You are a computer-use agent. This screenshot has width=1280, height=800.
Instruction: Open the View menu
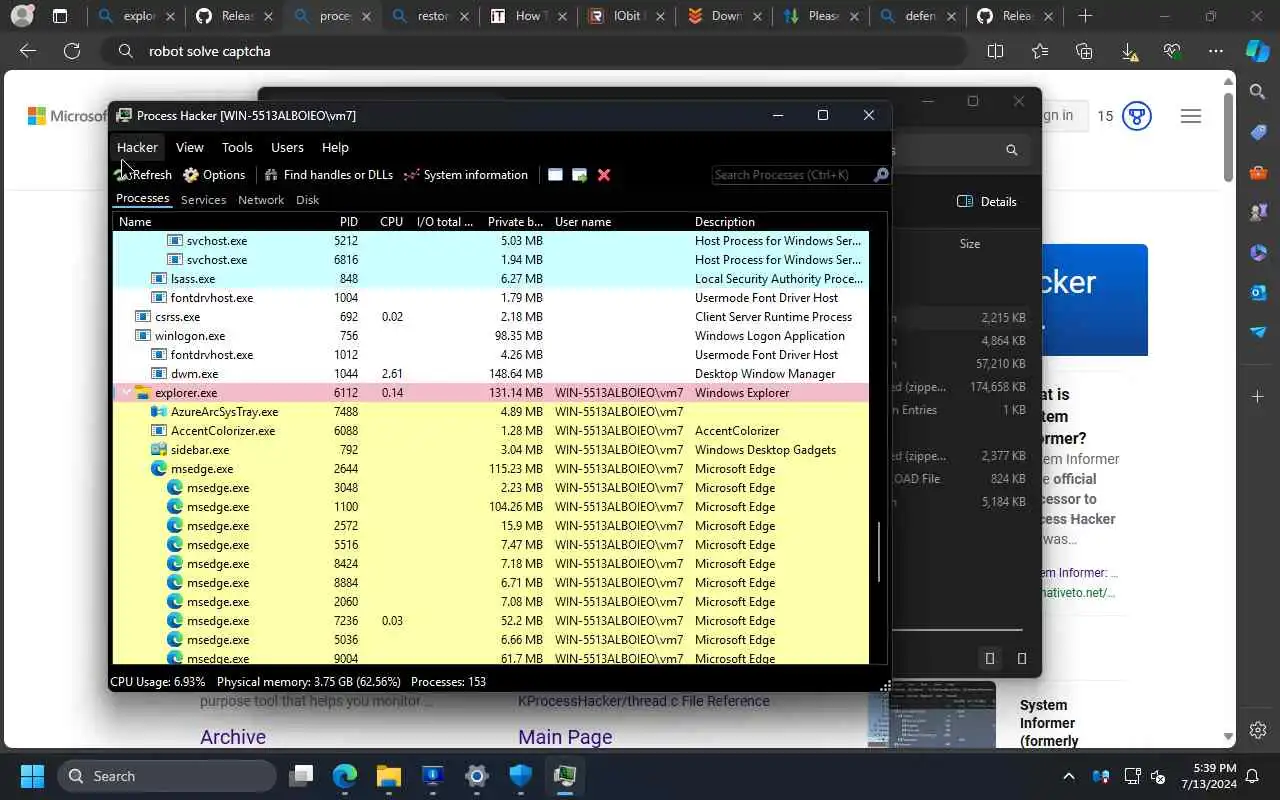point(190,147)
